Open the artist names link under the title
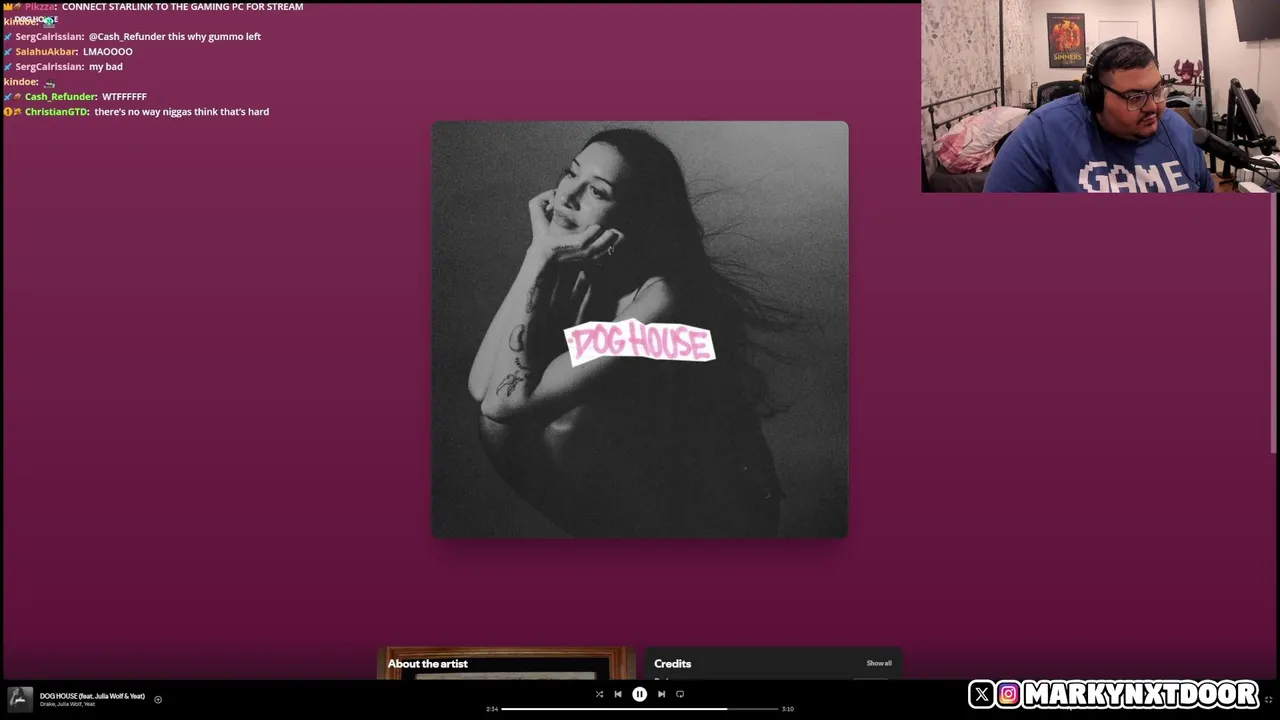 (x=67, y=704)
